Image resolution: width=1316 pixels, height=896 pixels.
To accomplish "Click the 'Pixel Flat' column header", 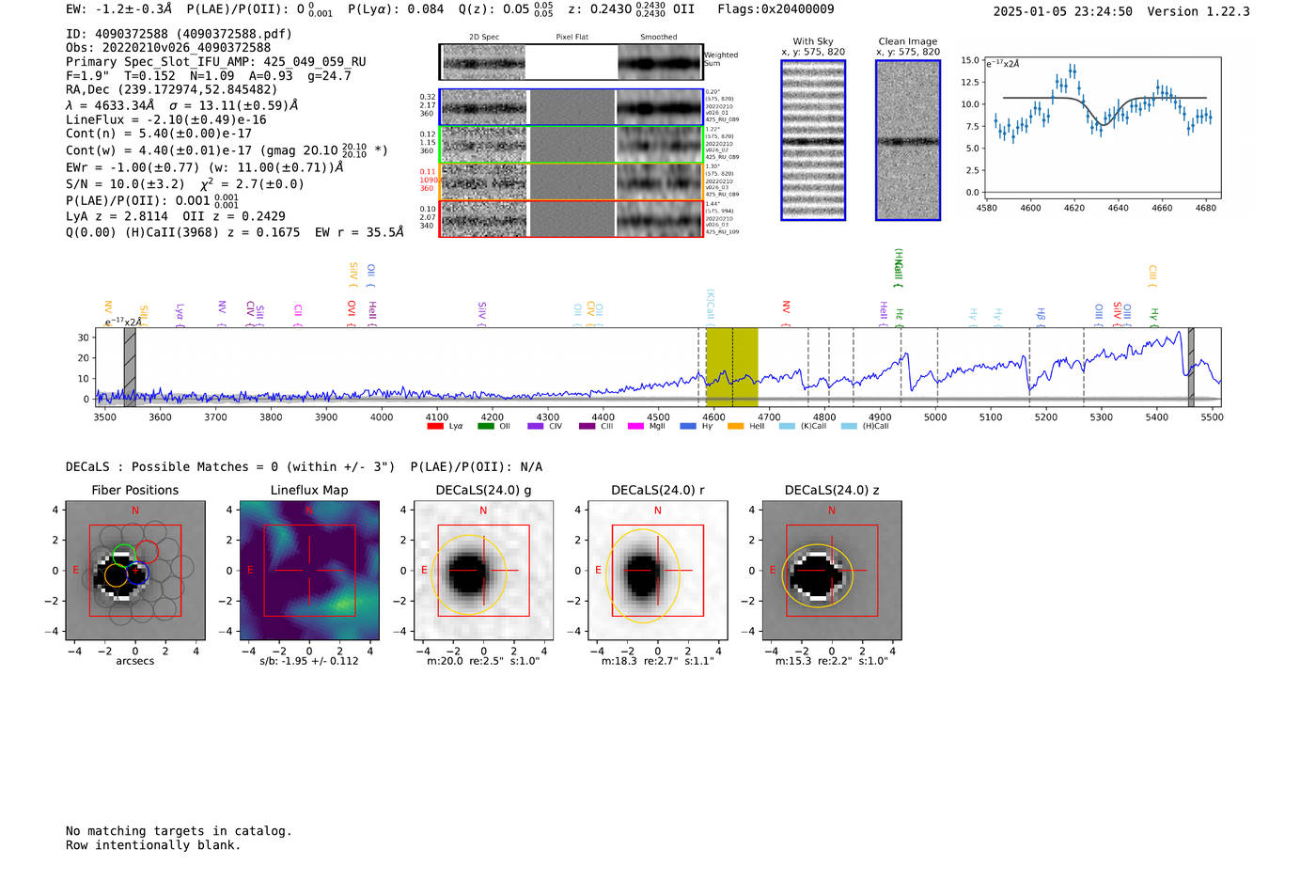I will coord(572,38).
